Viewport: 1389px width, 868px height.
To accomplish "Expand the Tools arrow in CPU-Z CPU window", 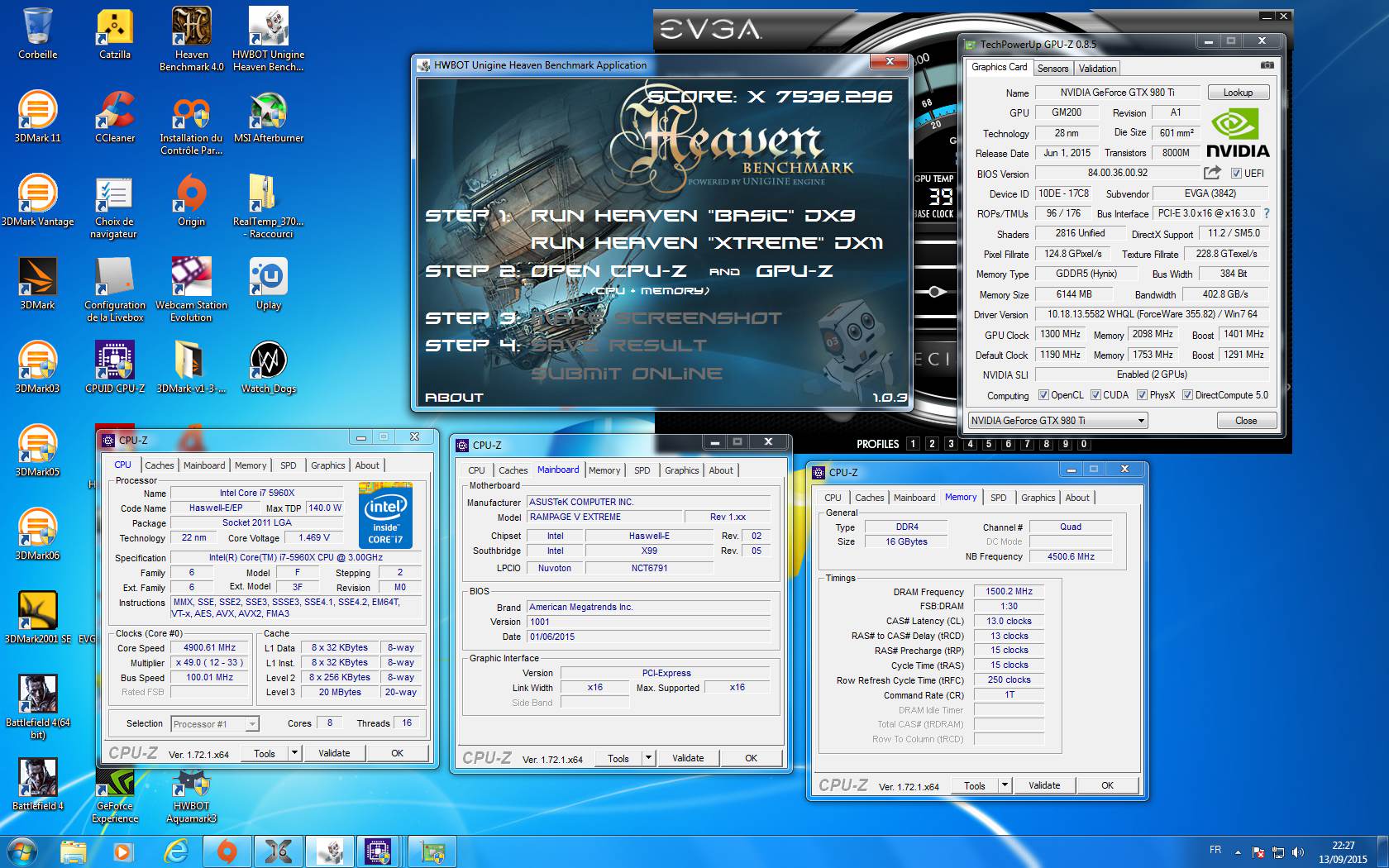I will click(x=294, y=753).
